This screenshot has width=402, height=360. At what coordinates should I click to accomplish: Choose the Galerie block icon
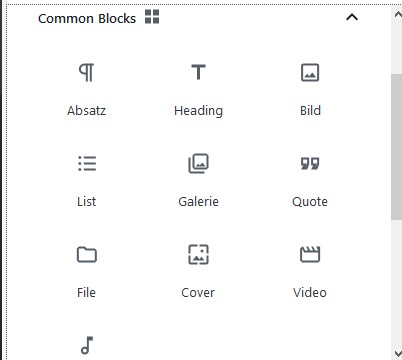pos(198,163)
